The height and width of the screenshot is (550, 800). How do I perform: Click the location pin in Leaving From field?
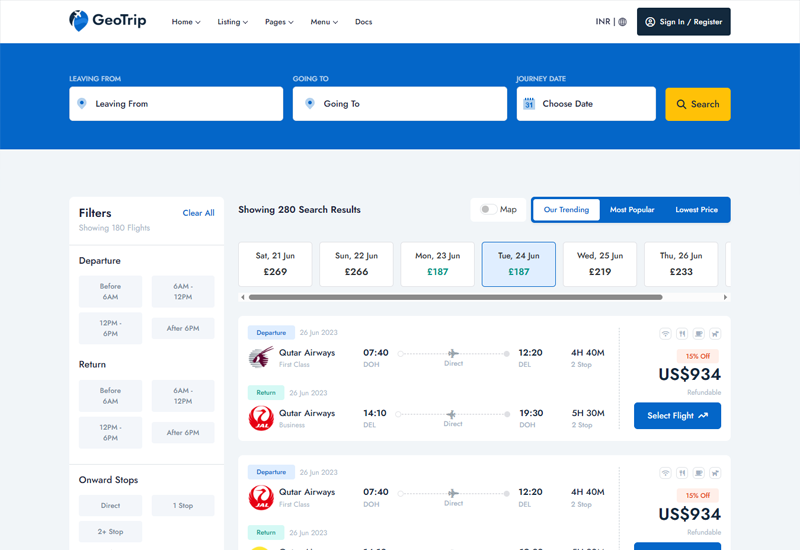pyautogui.click(x=82, y=104)
